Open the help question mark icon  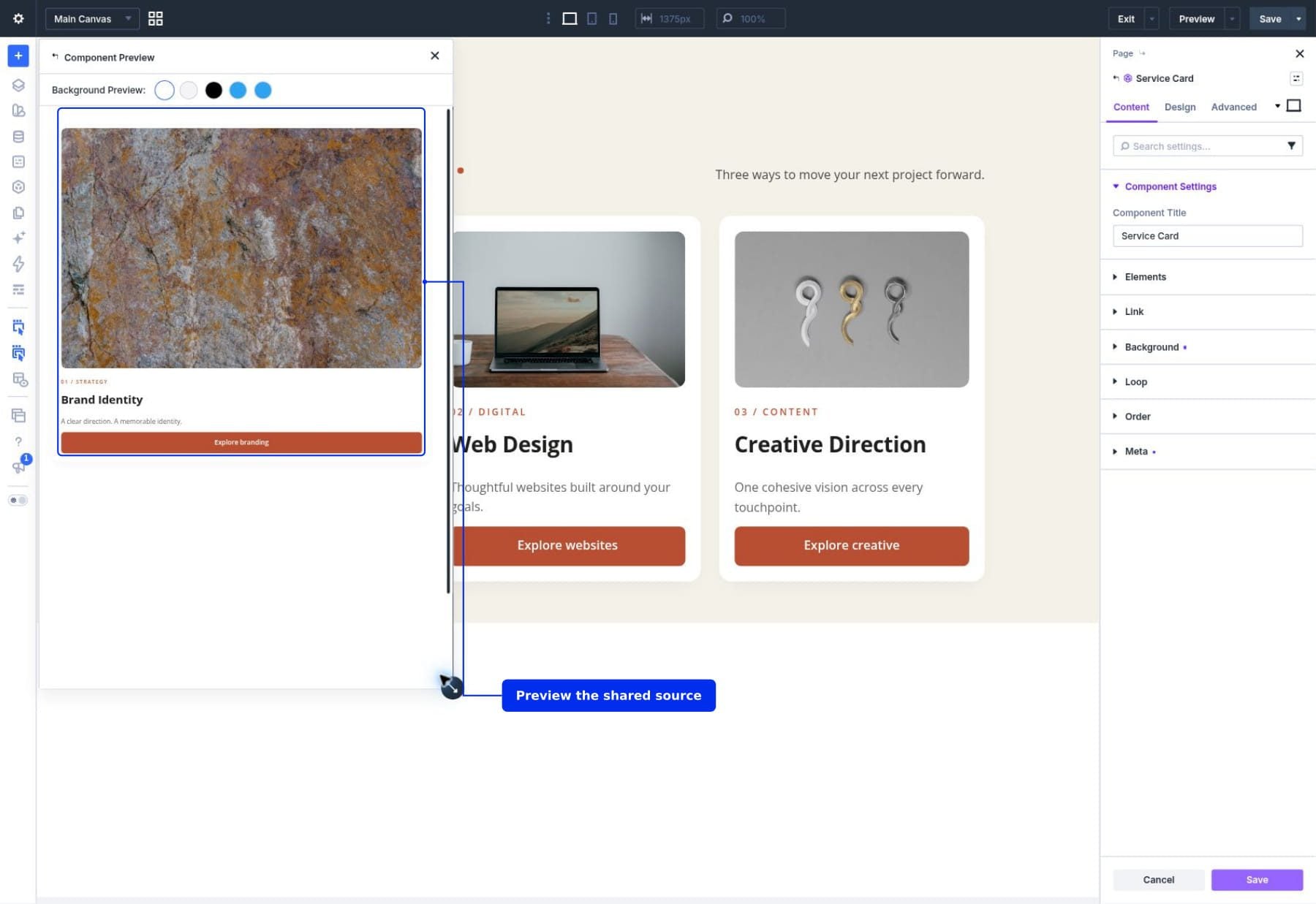(x=18, y=441)
